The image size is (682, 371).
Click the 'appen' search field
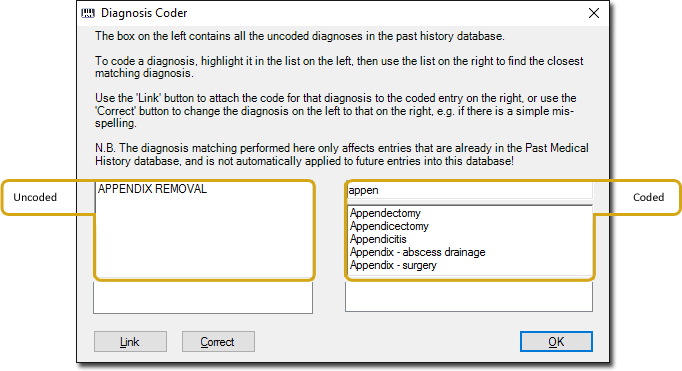(470, 191)
